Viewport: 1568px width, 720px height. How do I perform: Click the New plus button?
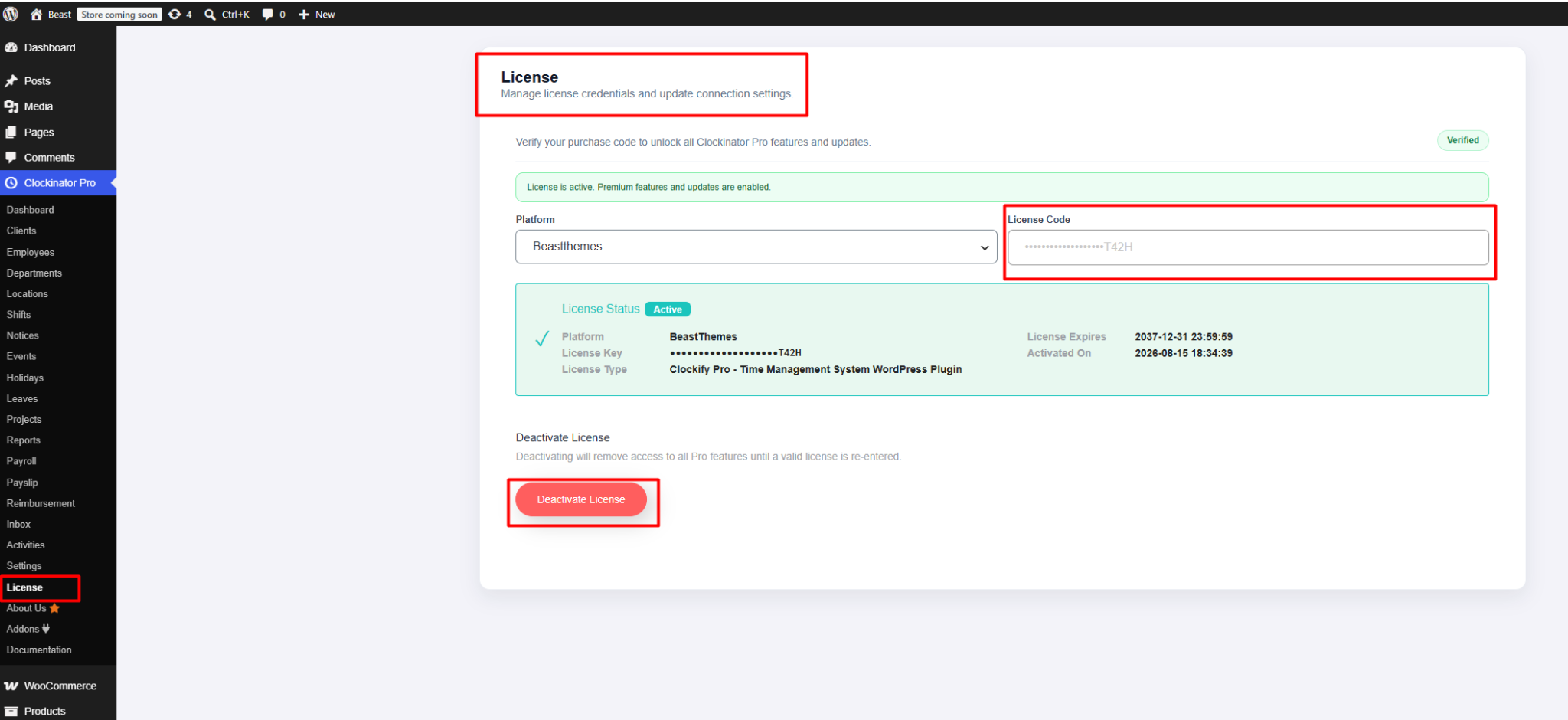(x=316, y=15)
